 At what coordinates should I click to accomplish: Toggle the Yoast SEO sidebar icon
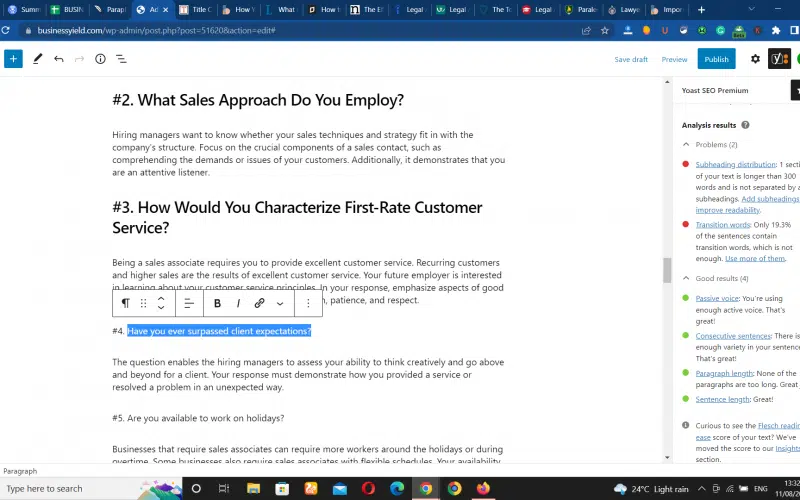pos(779,59)
